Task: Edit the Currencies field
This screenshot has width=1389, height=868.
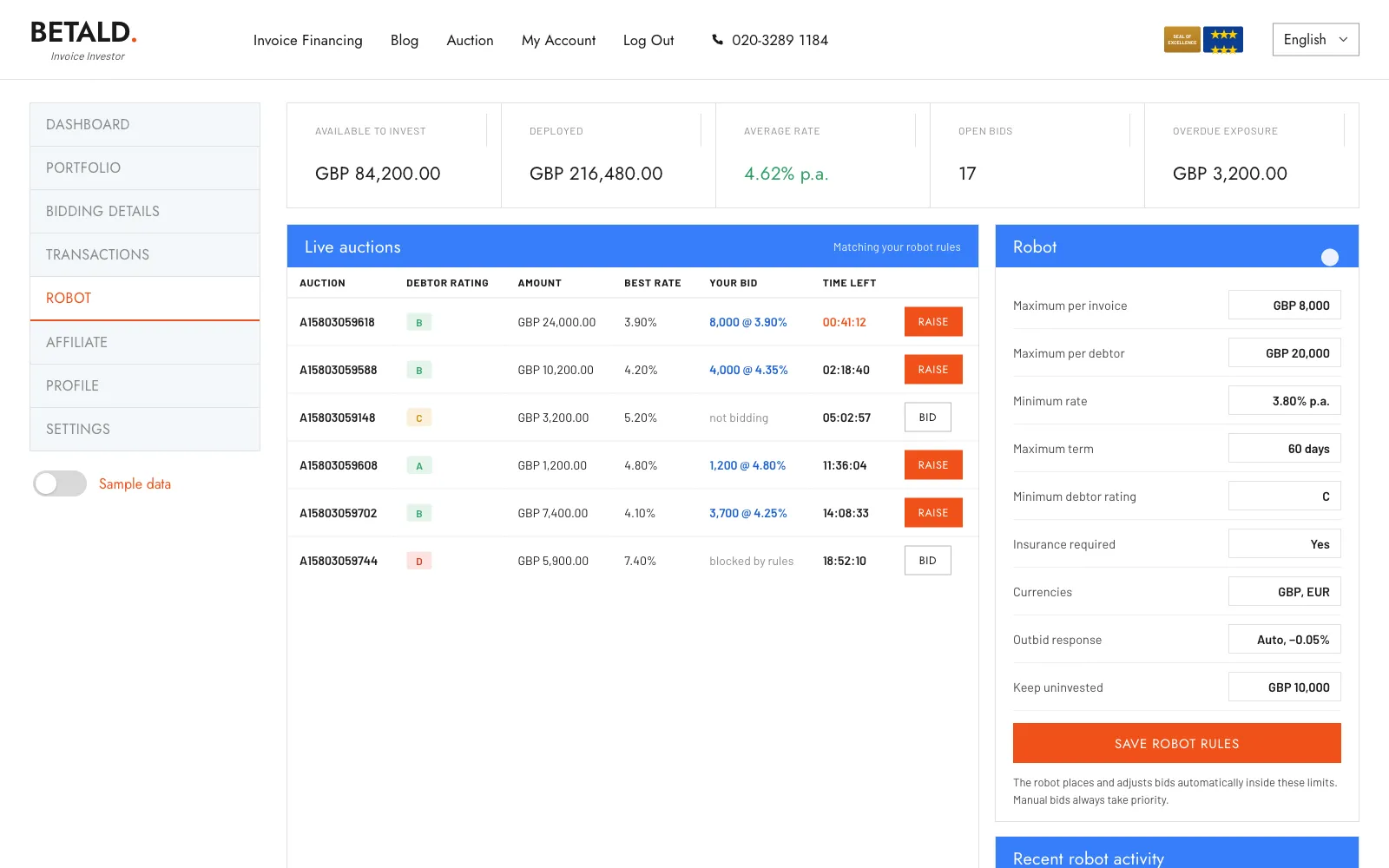Action: pyautogui.click(x=1284, y=592)
